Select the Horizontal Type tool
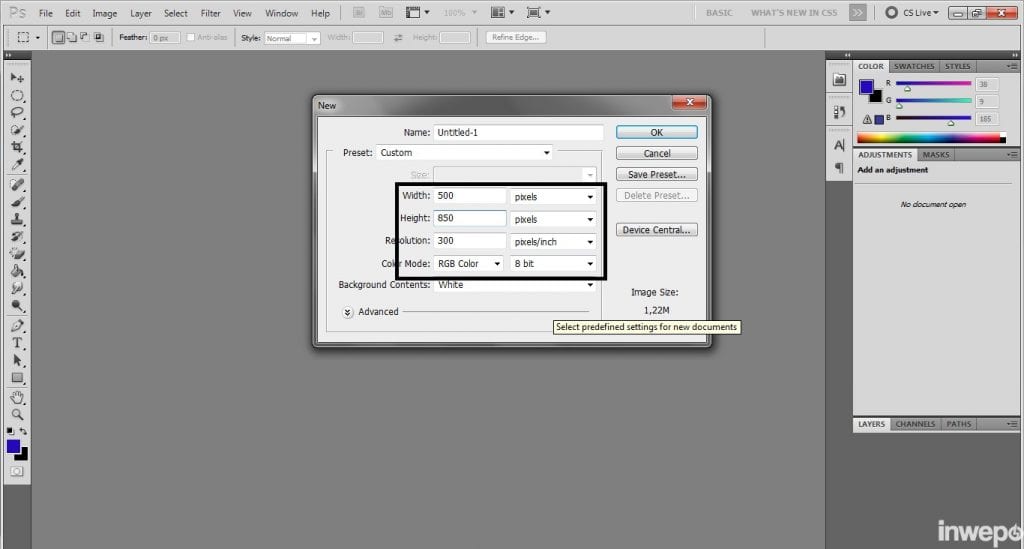1024x549 pixels. 17,343
